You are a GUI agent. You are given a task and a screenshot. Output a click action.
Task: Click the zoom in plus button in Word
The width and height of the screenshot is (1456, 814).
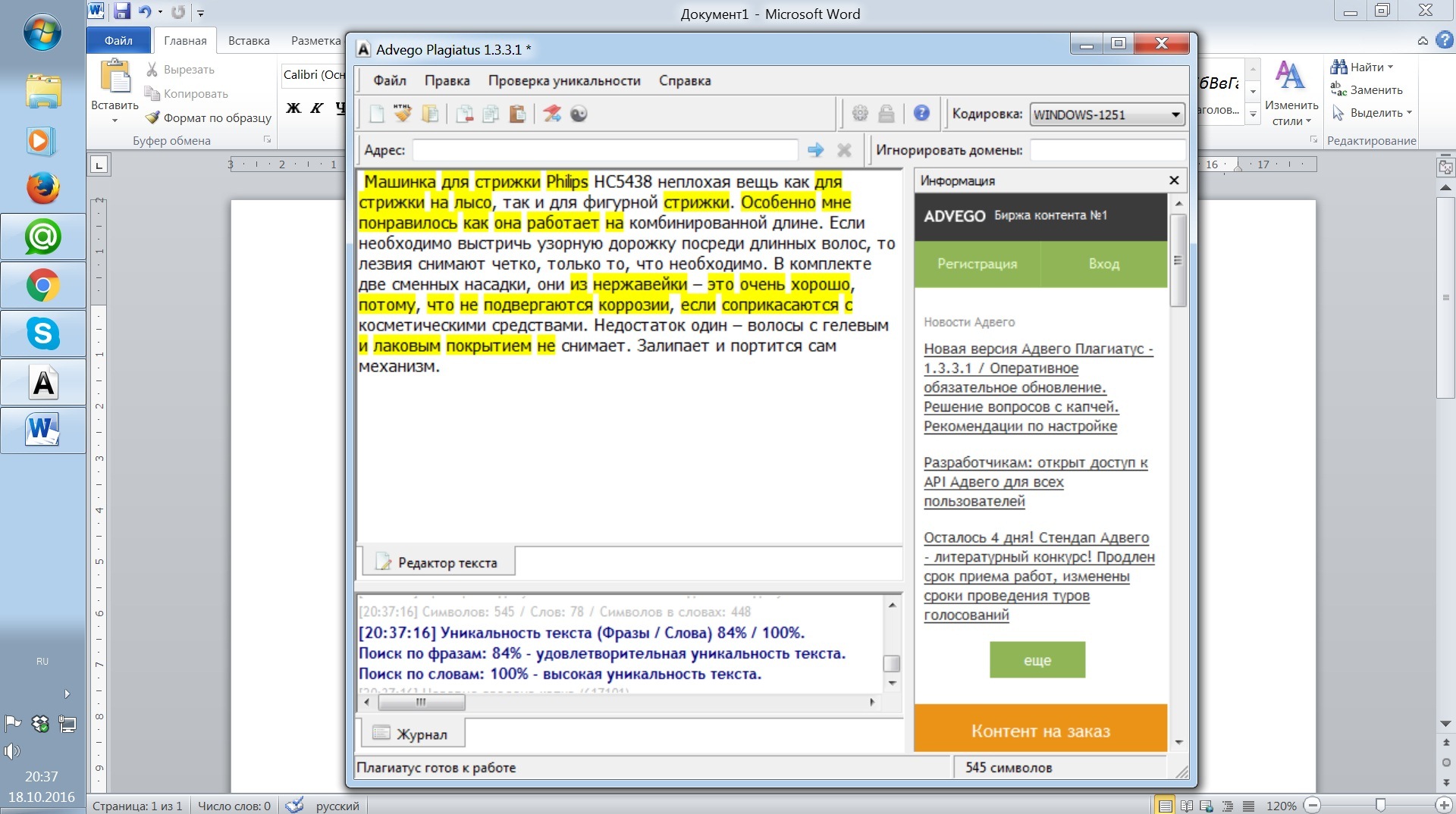pos(1445,806)
